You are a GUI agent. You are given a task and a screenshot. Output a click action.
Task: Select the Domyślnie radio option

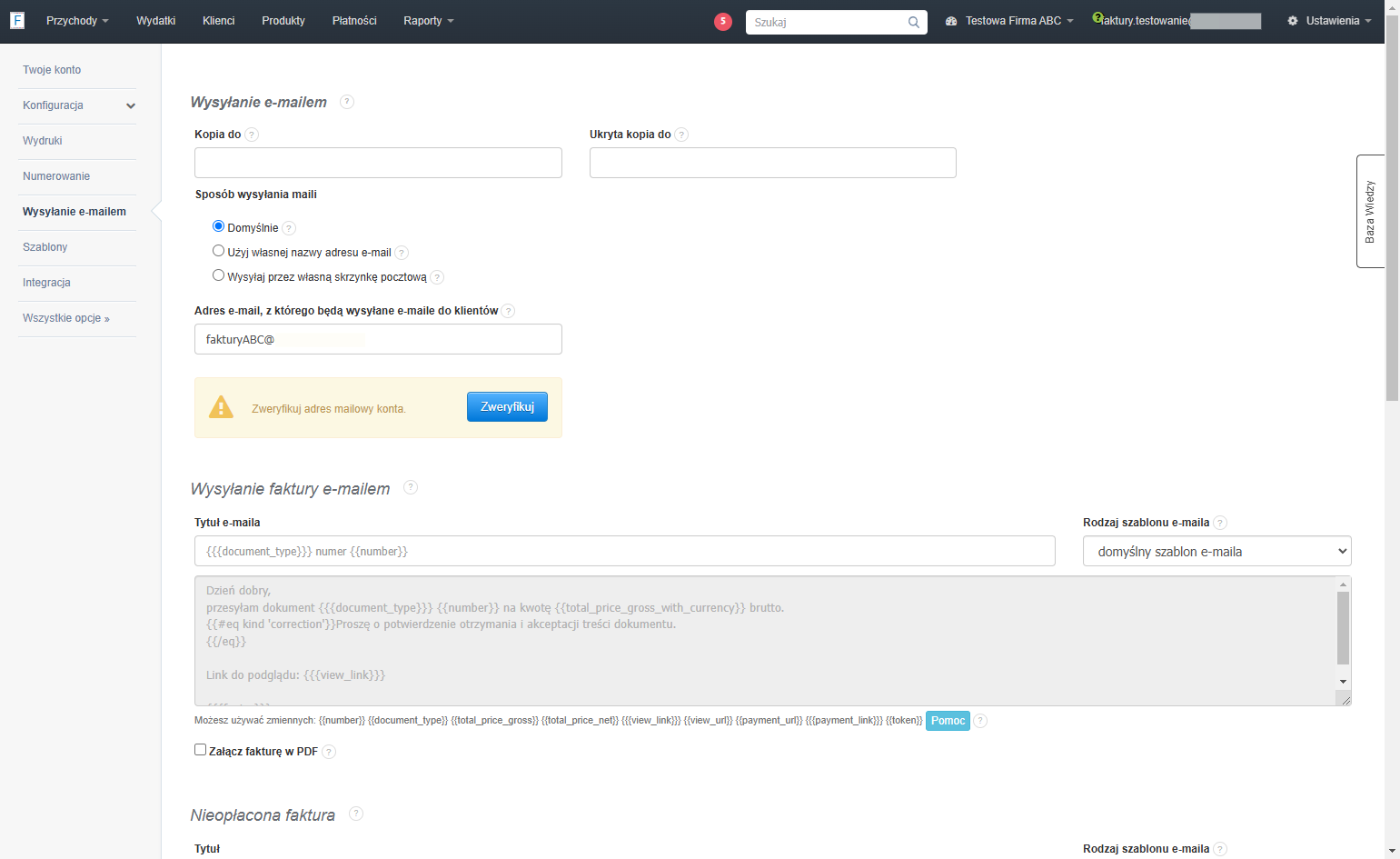(x=218, y=226)
